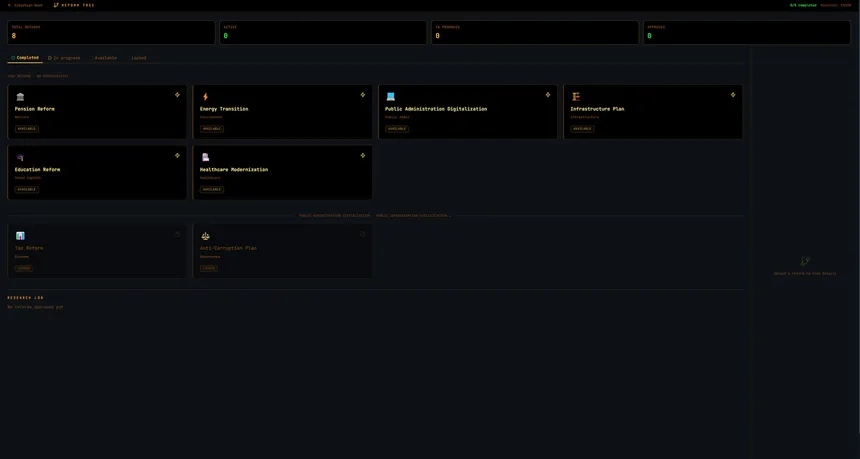Switch to the Available tab
860x459 pixels.
[x=103, y=58]
